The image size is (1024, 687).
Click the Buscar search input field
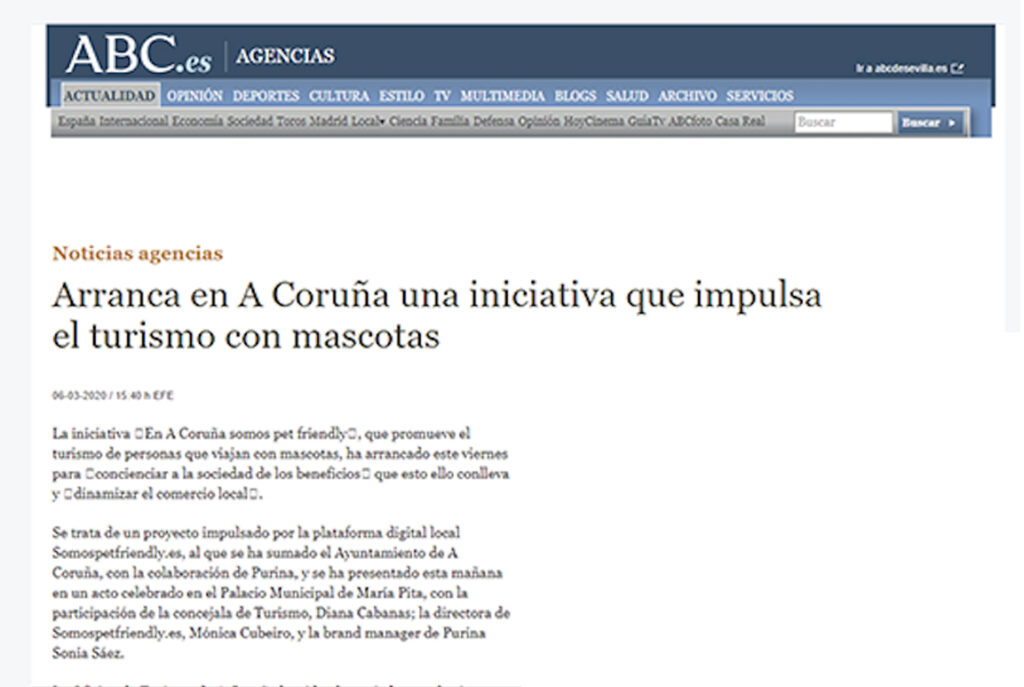click(843, 123)
